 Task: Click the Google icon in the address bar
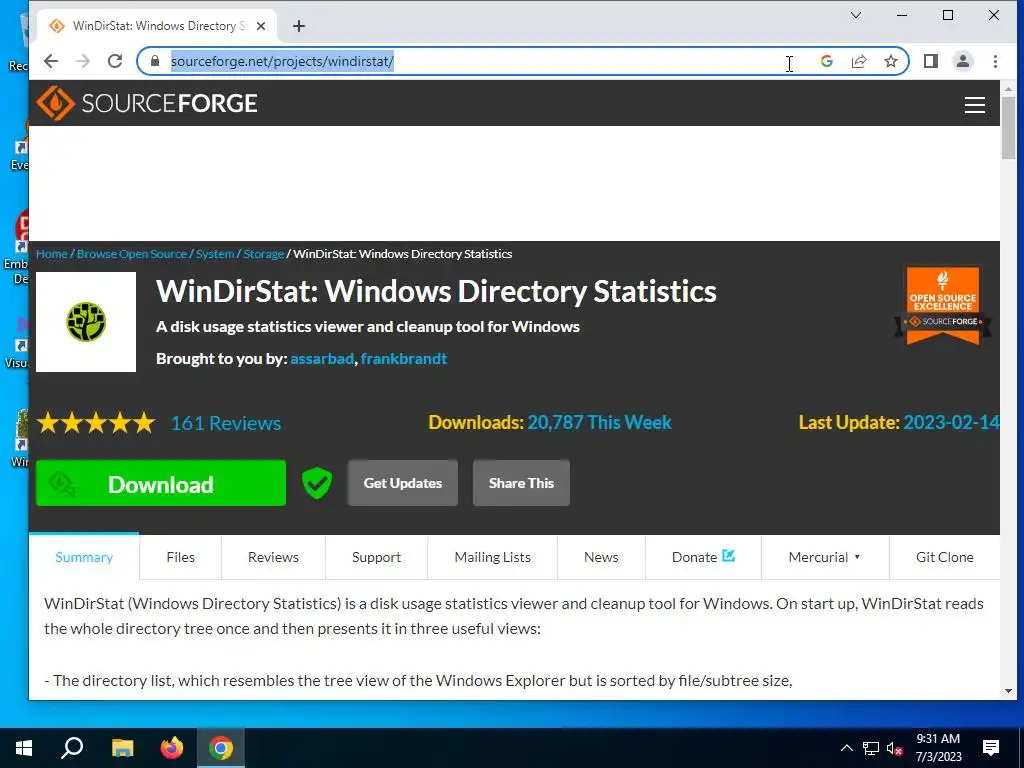point(827,61)
